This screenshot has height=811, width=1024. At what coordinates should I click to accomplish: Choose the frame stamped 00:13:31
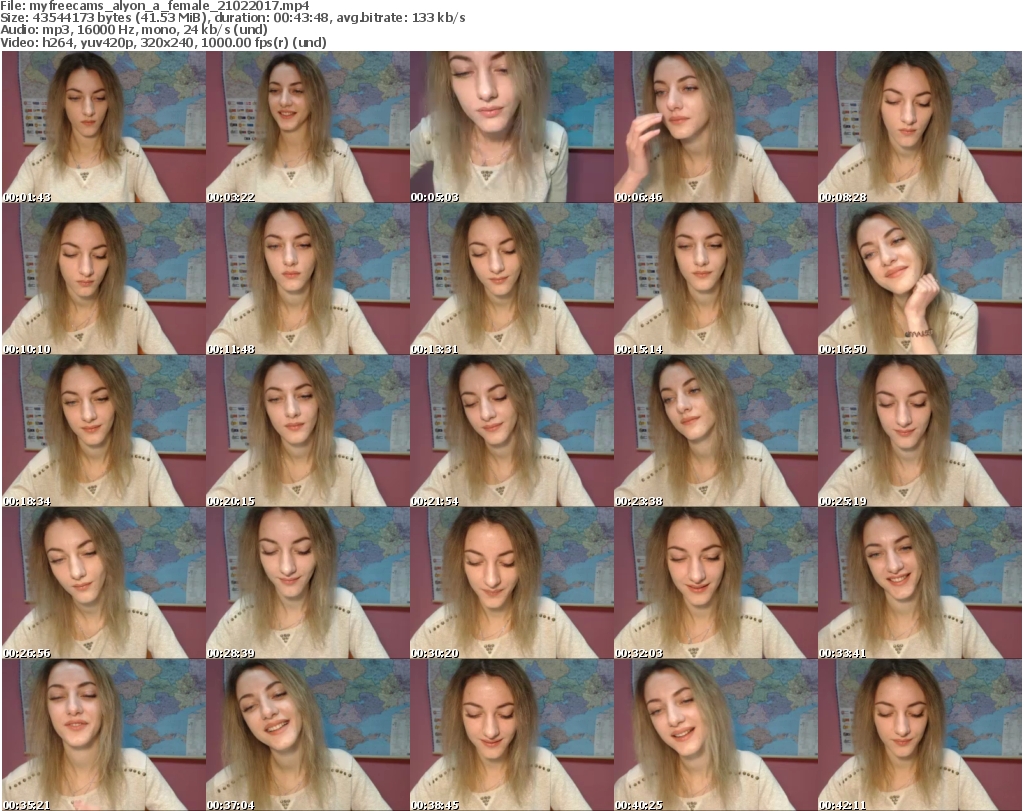tap(512, 279)
